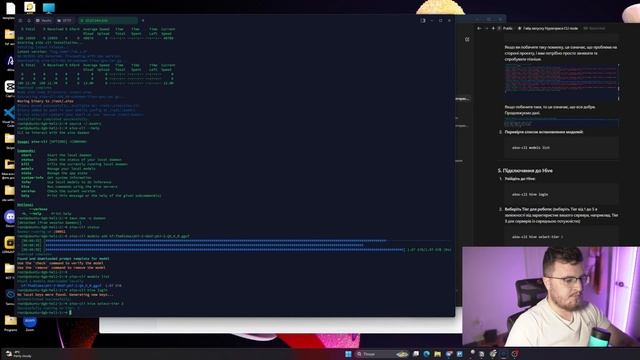Image resolution: width=640 pixels, height=360 pixels.
Task: Select the 'aios-cli hive select-tier' code block
Action: [561, 237]
